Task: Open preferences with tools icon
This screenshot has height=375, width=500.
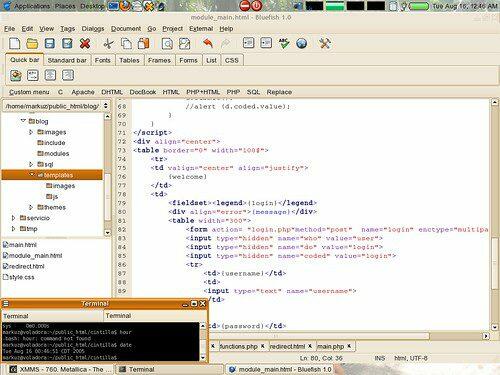Action: (x=325, y=43)
